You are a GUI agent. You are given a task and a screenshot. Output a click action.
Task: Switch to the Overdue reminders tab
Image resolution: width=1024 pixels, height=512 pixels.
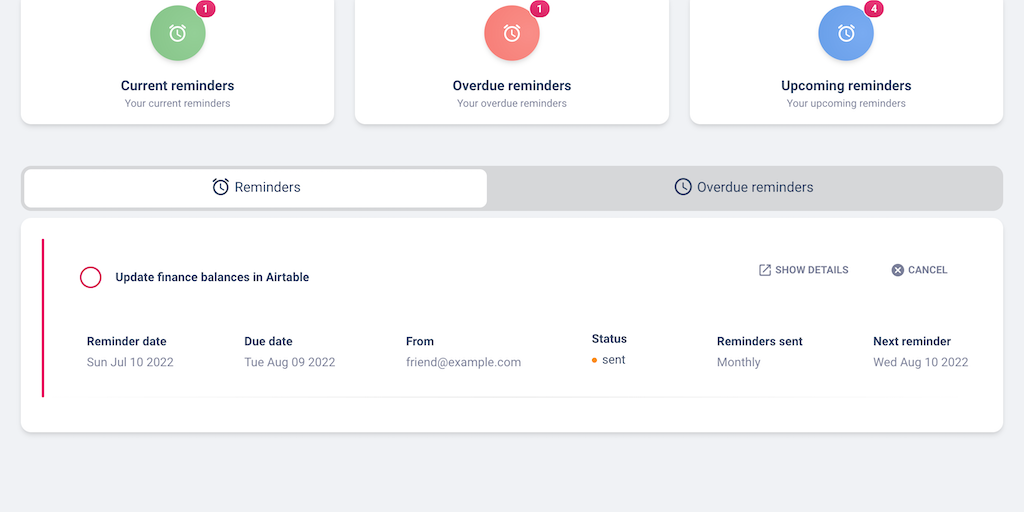point(744,188)
